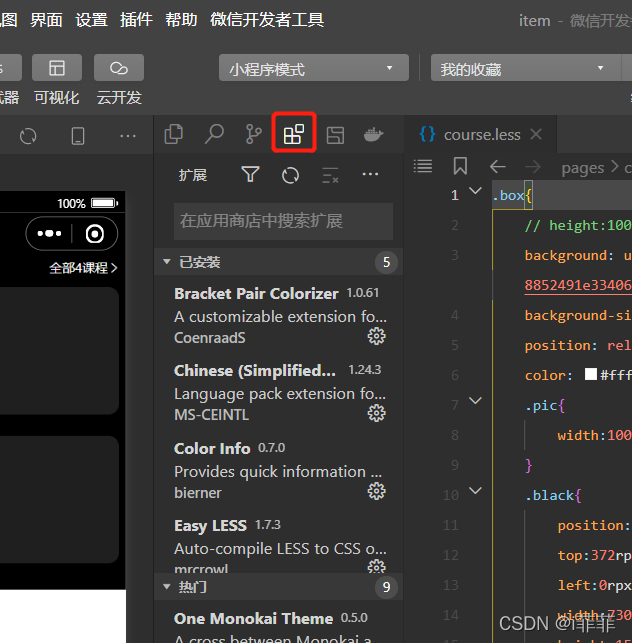Click line number 1 in editor
The width and height of the screenshot is (632, 643).
pos(454,195)
